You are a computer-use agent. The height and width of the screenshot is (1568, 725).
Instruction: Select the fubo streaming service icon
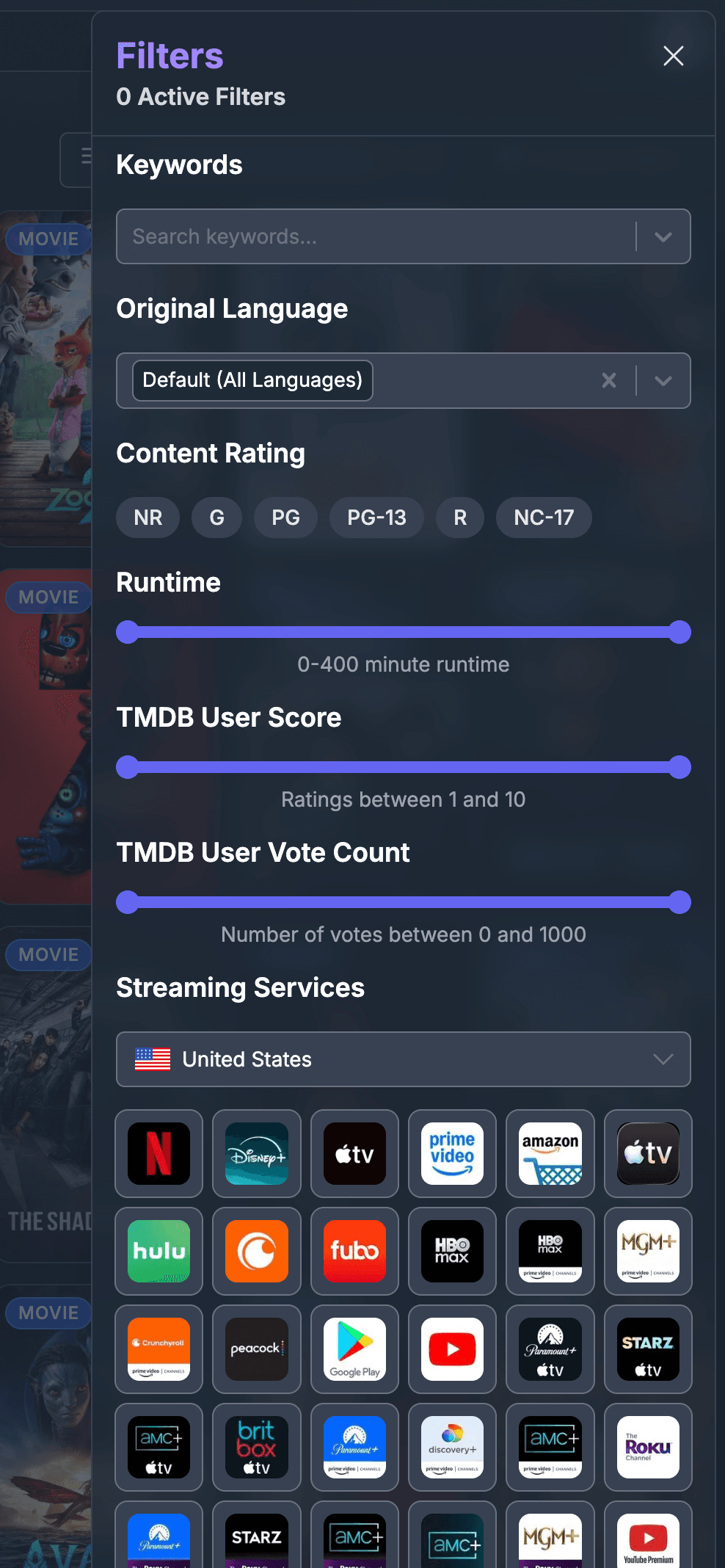[x=354, y=1251]
